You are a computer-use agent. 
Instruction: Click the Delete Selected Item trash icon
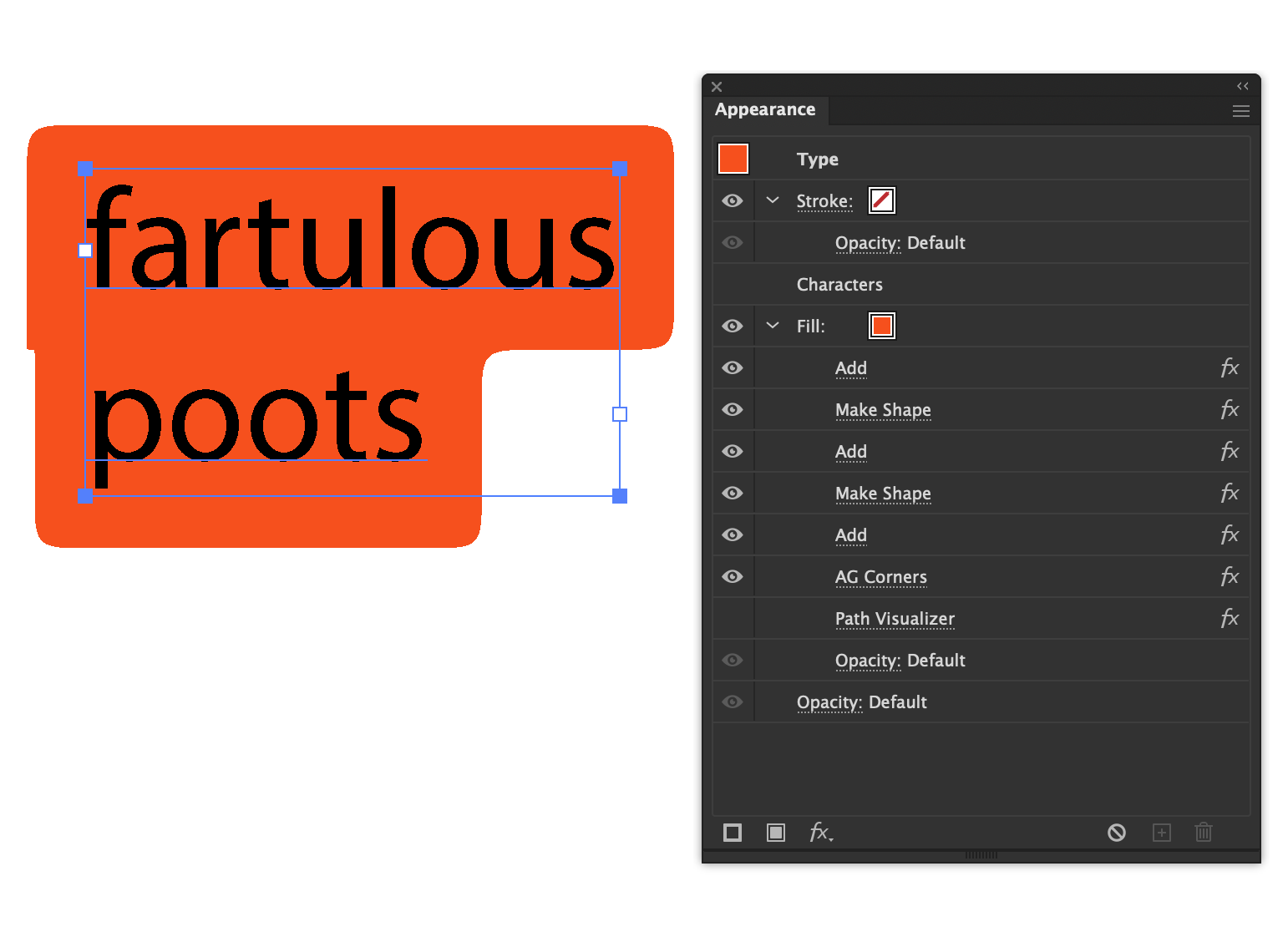1204,833
